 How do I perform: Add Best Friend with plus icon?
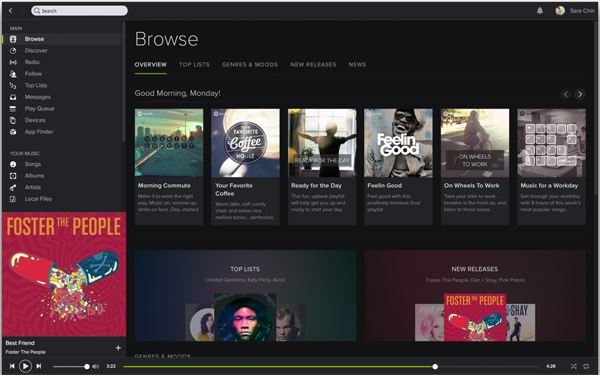pyautogui.click(x=118, y=347)
